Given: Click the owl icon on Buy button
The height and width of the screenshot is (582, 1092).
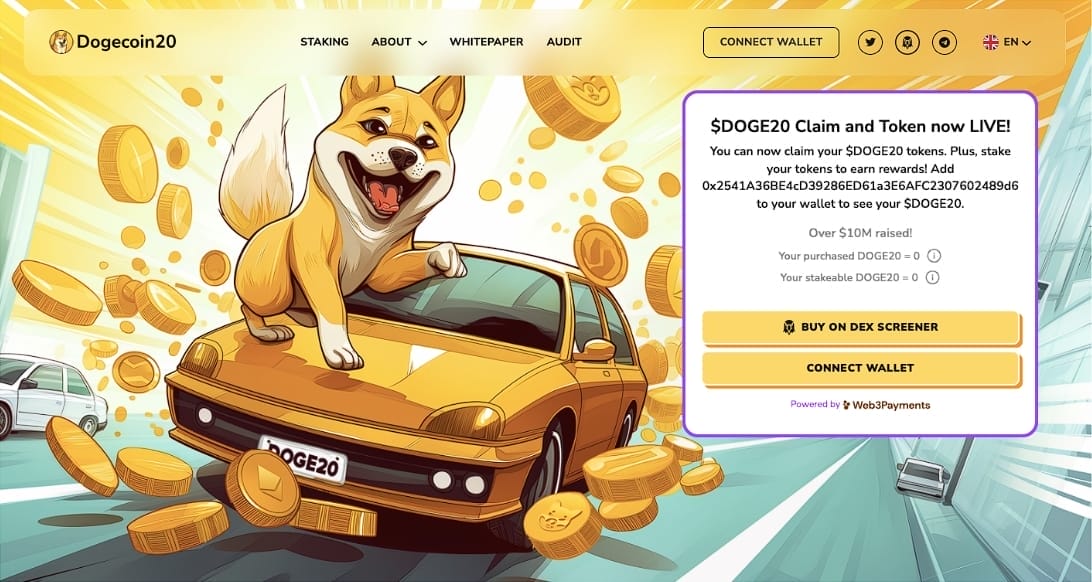Looking at the screenshot, I should [789, 327].
